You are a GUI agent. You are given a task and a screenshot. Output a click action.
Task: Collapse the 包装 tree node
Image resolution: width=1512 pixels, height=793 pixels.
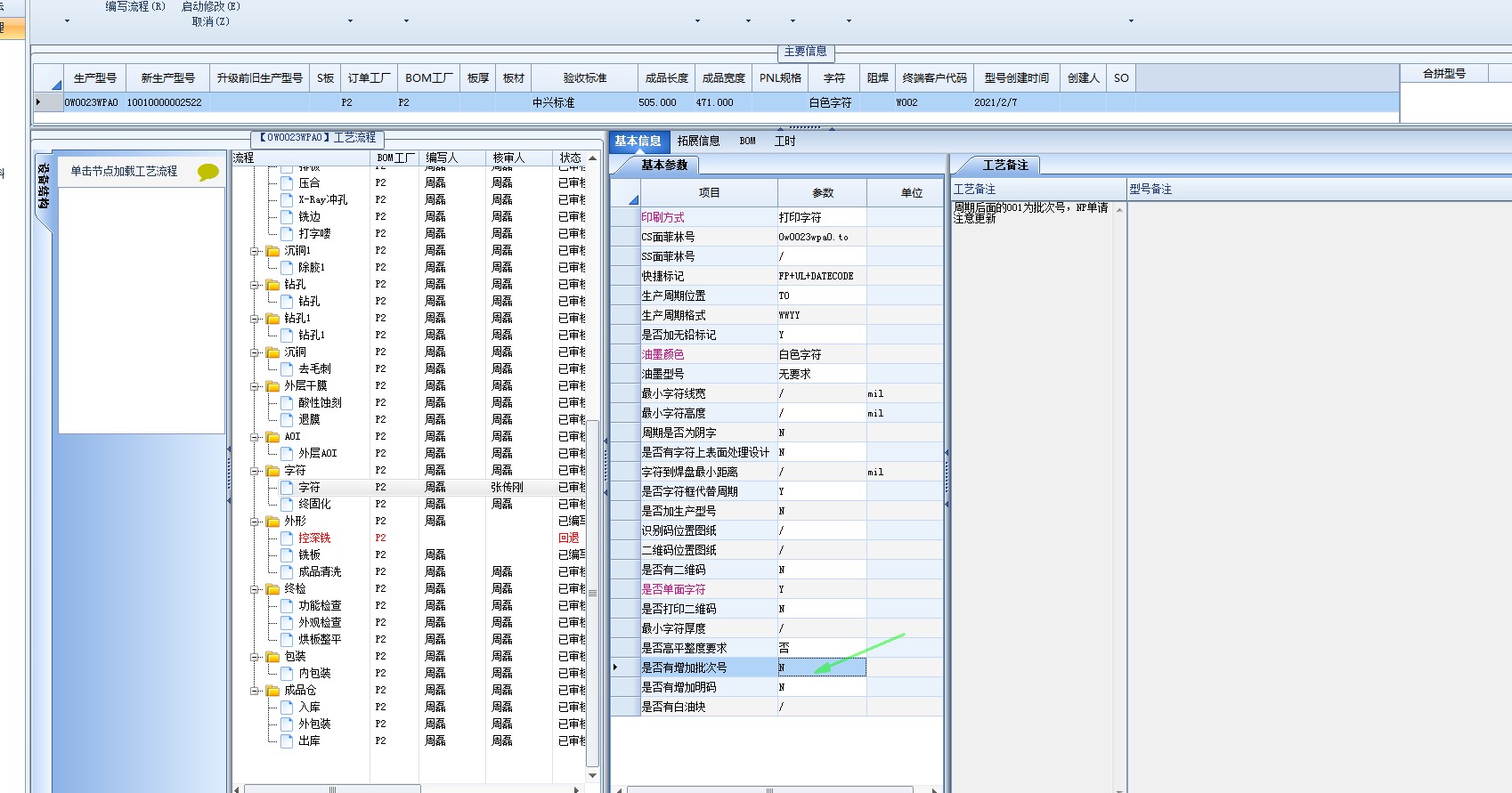[x=256, y=657]
